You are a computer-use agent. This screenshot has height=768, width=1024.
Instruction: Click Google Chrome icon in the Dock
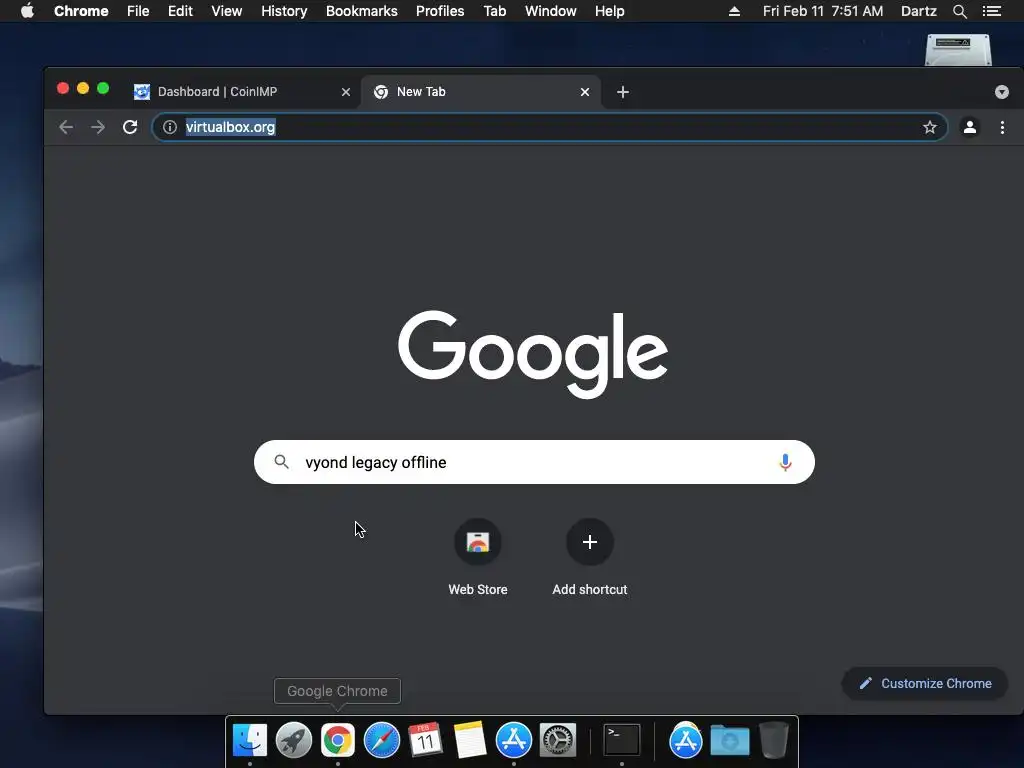coord(338,740)
